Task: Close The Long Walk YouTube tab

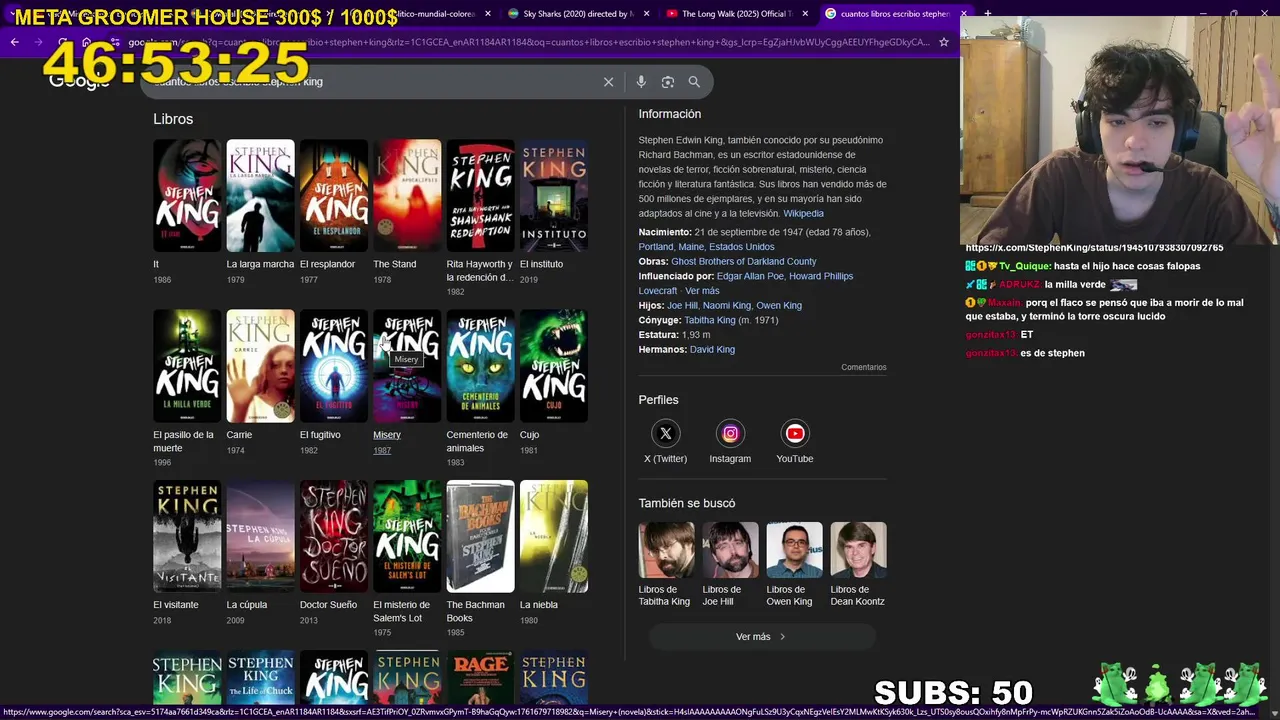Action: (x=805, y=14)
